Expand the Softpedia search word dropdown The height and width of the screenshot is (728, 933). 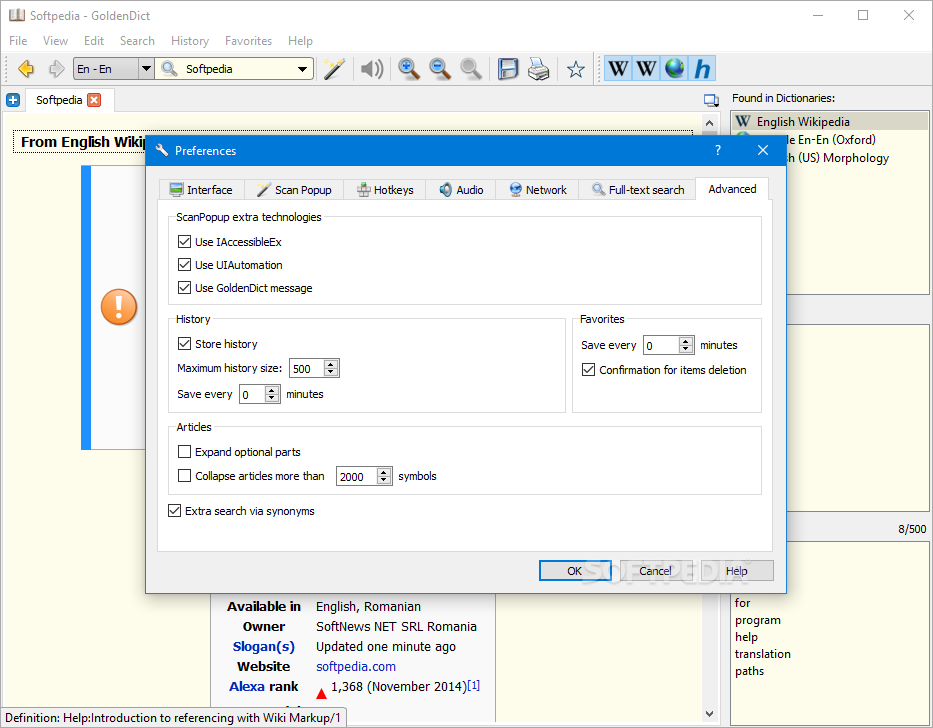click(x=302, y=69)
